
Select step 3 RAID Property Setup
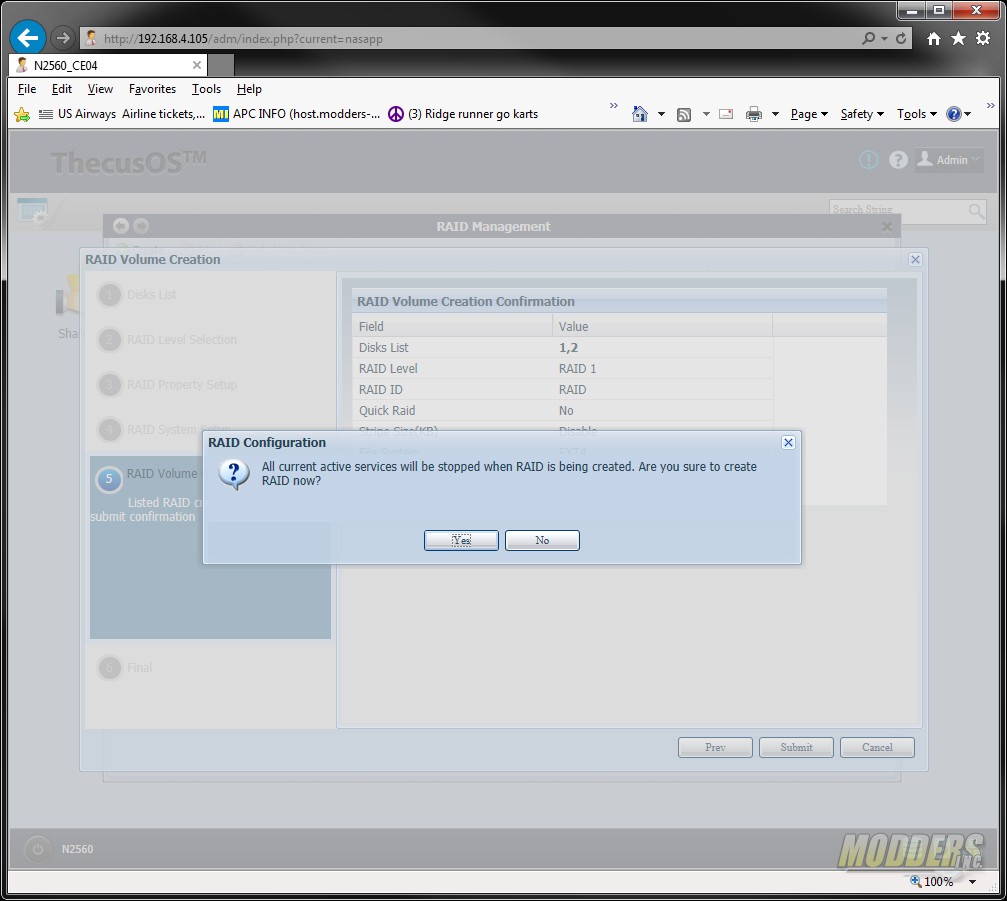pyautogui.click(x=167, y=385)
